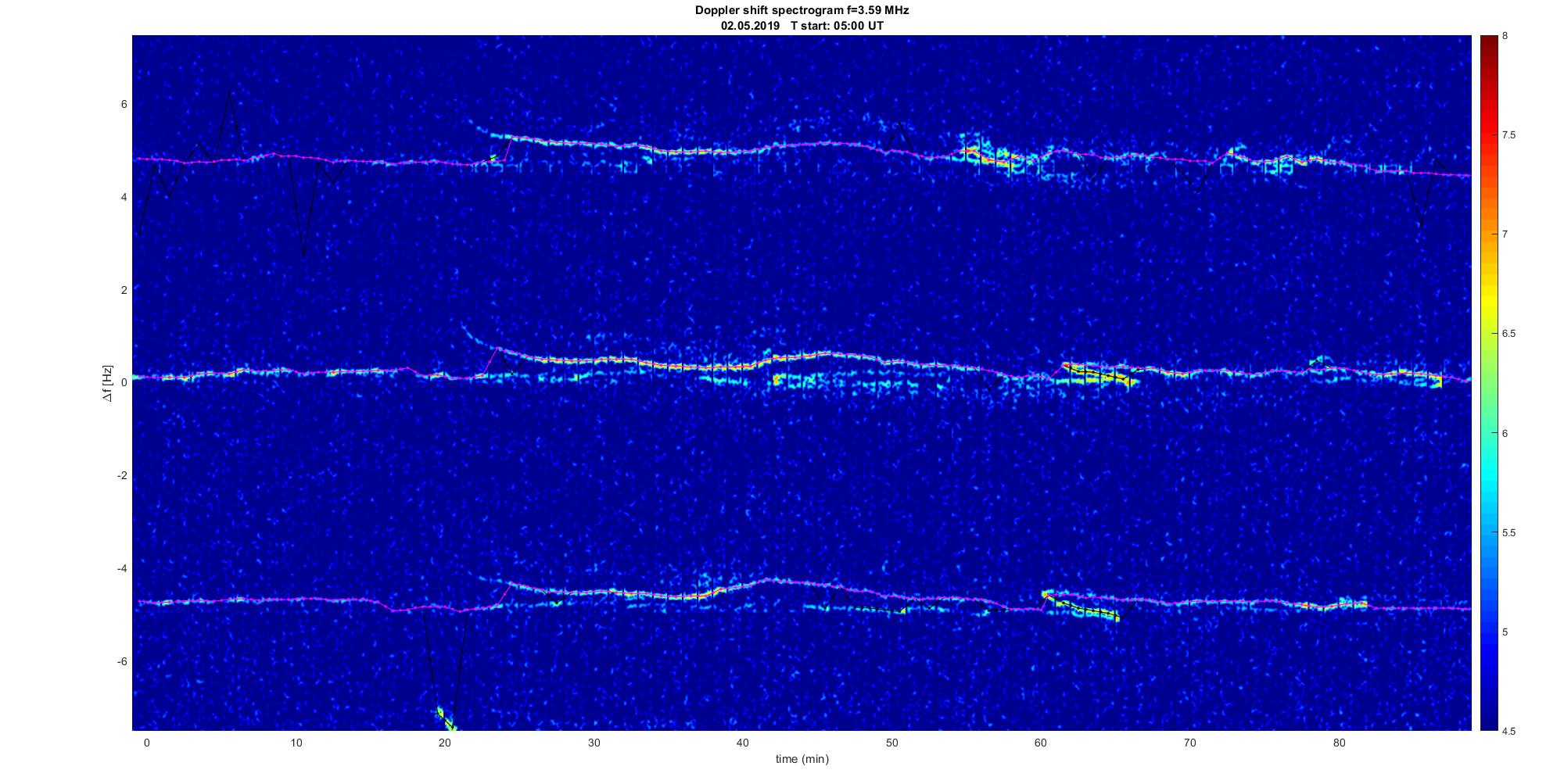Click the y-axis tick label '-6'
This screenshot has width=1564, height=784.
pyautogui.click(x=123, y=662)
